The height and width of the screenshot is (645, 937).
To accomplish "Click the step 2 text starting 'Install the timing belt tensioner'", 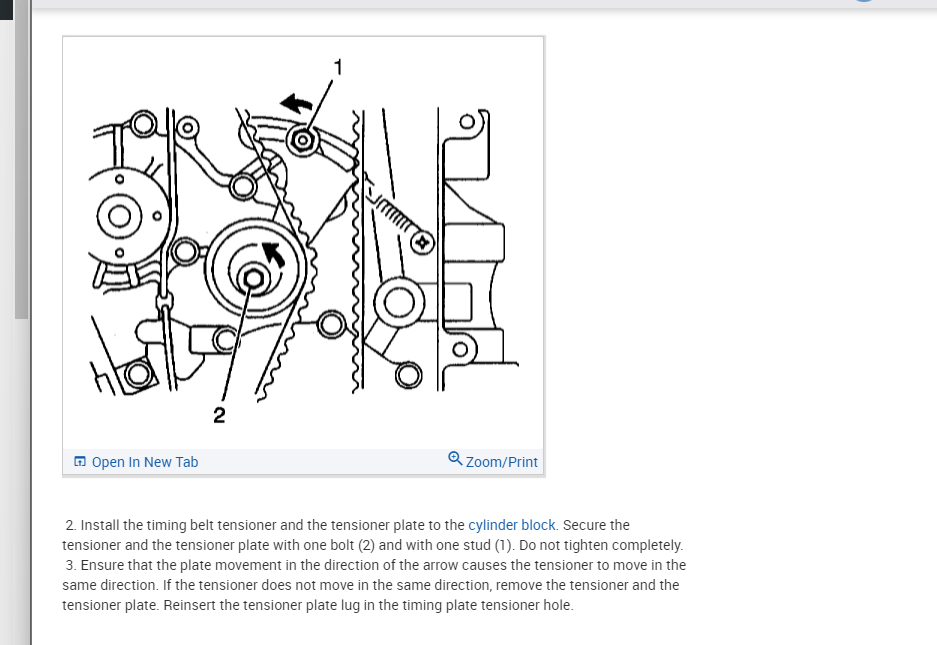I will (x=372, y=535).
